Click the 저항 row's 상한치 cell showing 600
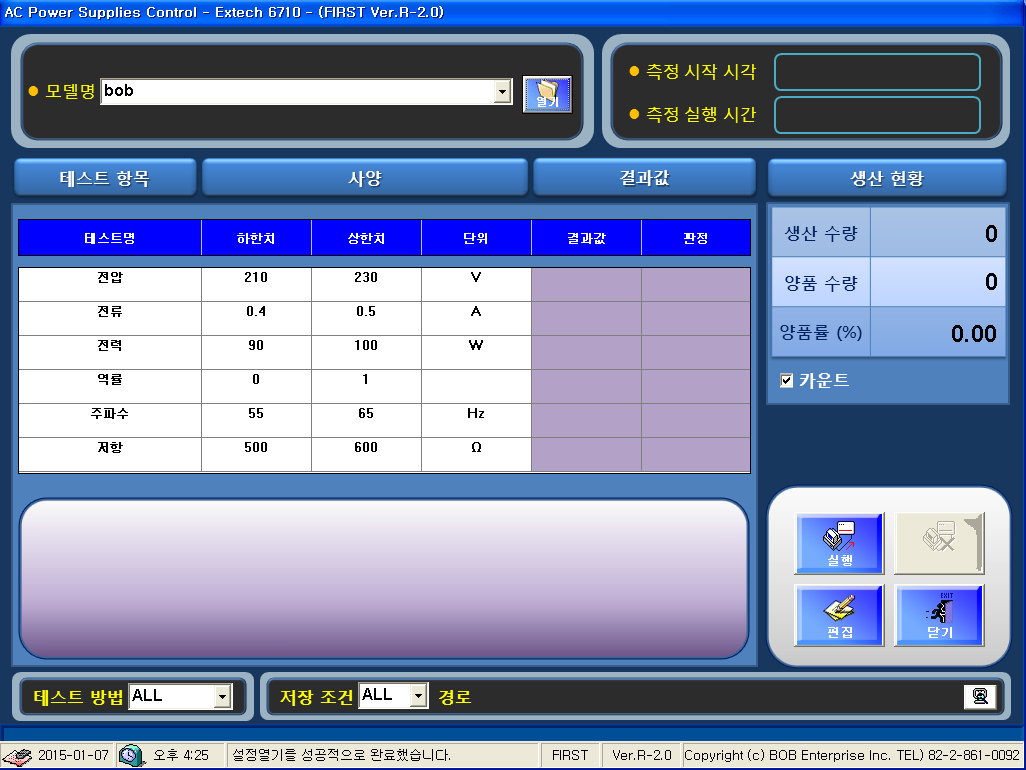 (366, 448)
